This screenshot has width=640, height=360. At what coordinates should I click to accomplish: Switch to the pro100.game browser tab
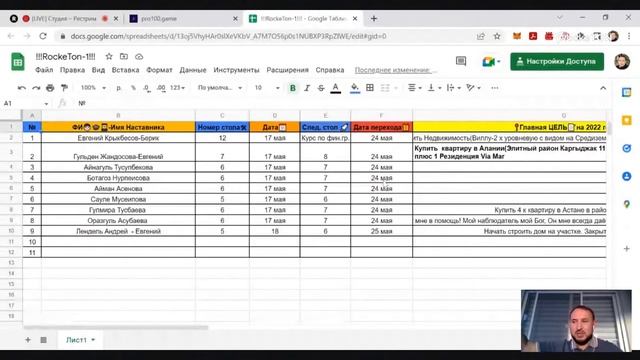click(183, 19)
